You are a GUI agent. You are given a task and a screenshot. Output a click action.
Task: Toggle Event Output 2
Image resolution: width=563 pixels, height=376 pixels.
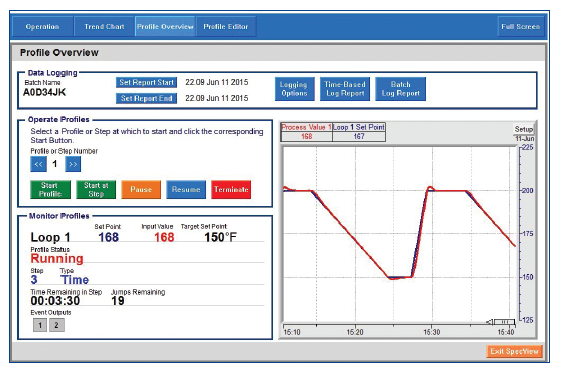[x=57, y=325]
